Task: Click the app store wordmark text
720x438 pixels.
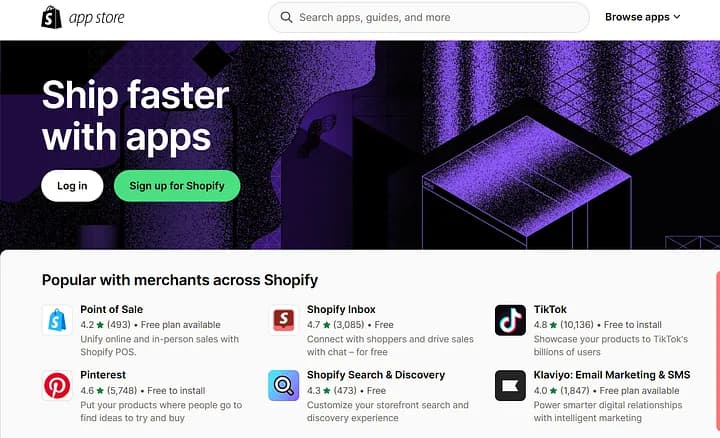Action: [x=96, y=18]
